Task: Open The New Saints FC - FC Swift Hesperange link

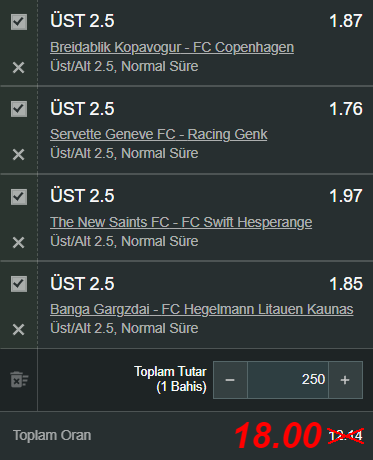Action: [181, 222]
